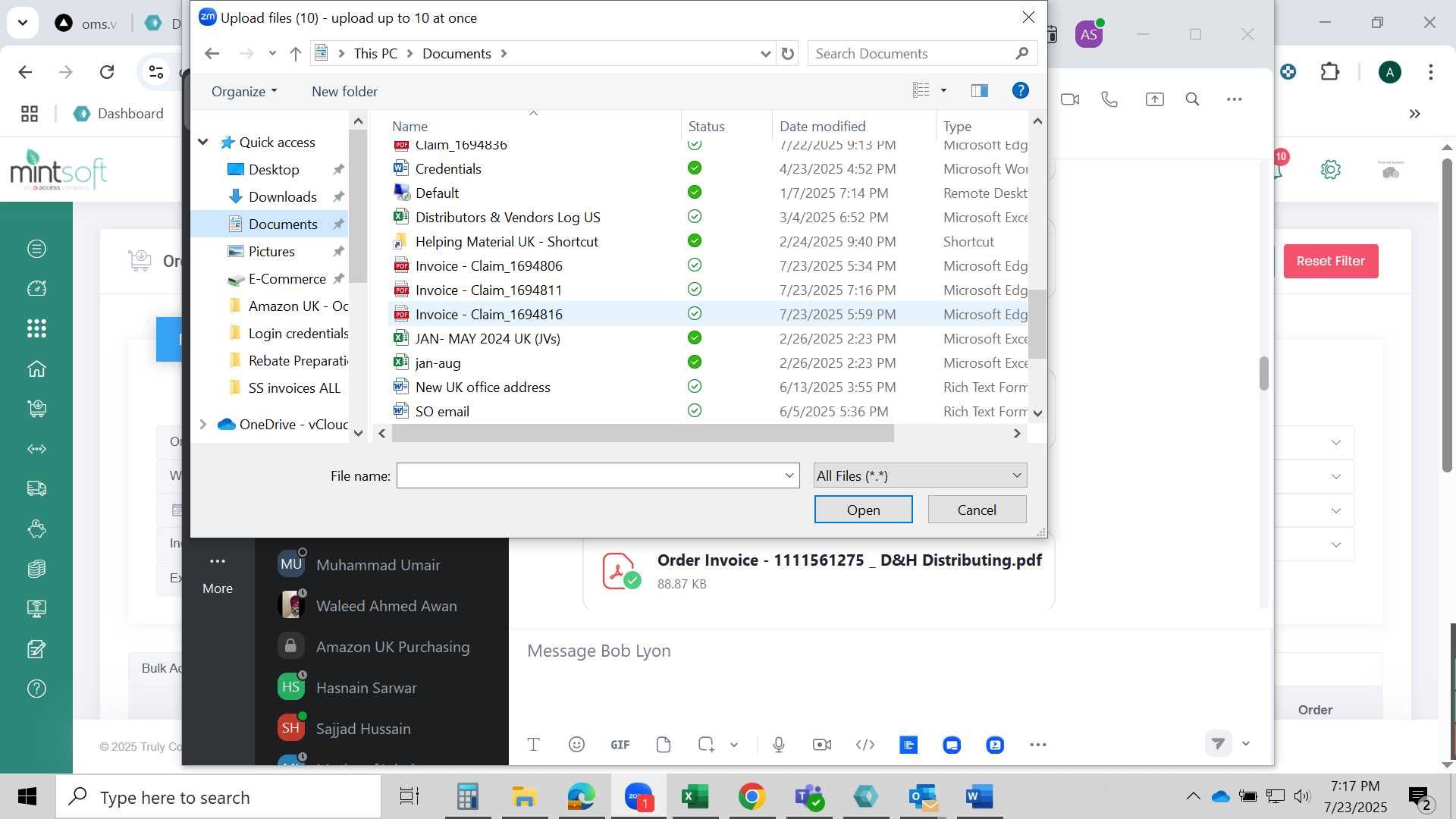This screenshot has height=819, width=1456.
Task: Go back in file dialog navigation
Action: tap(212, 54)
